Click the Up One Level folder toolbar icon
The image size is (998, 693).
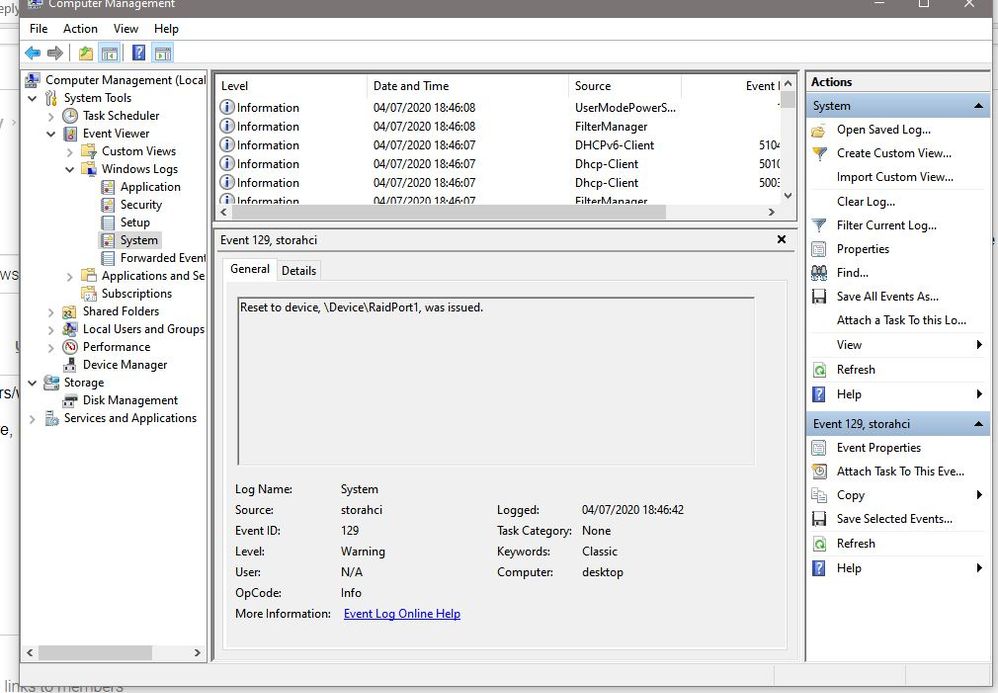tap(86, 53)
